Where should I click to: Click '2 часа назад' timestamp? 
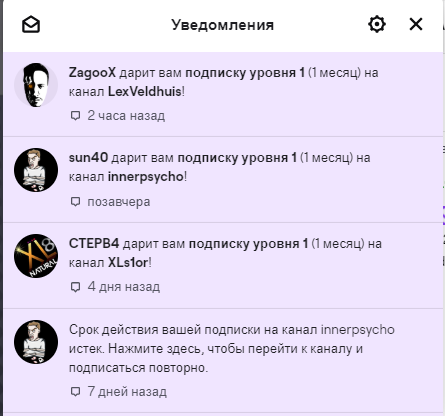[x=126, y=116]
